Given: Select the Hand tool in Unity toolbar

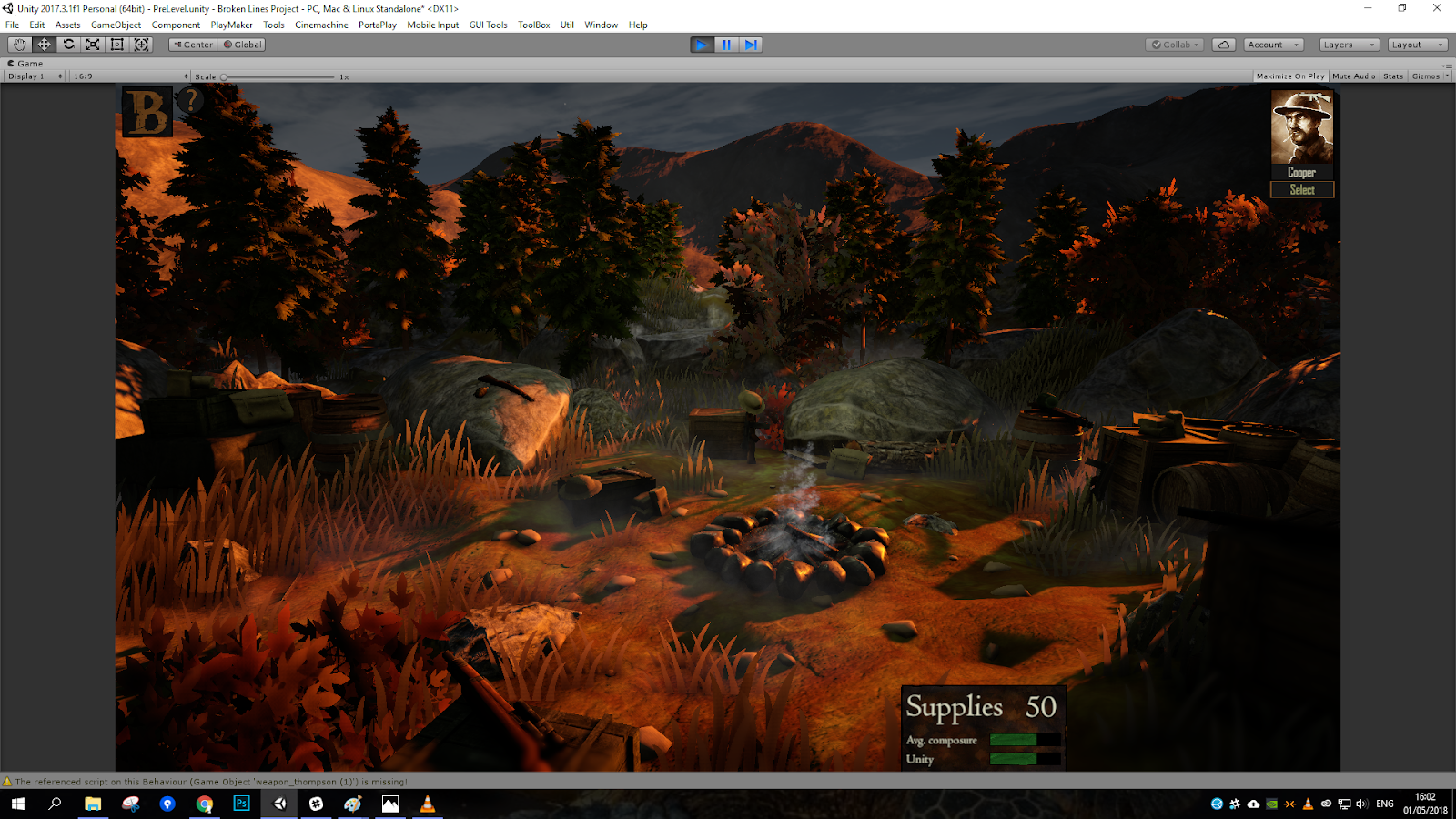Looking at the screenshot, I should (x=19, y=45).
